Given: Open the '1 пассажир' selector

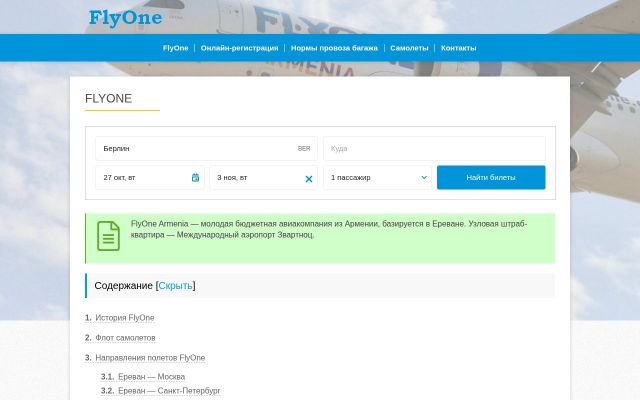Looking at the screenshot, I should pos(377,178).
